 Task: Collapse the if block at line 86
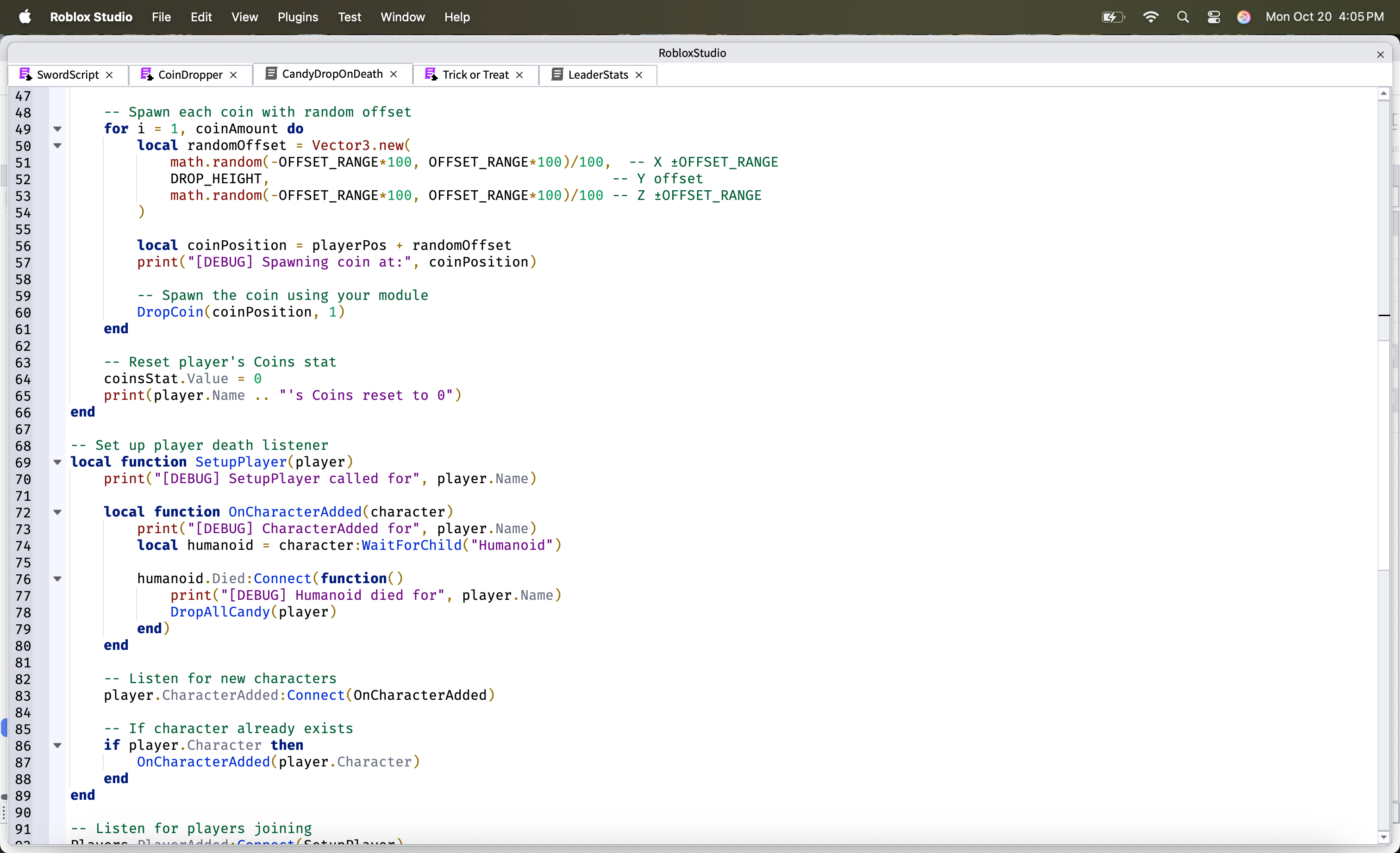coord(57,745)
